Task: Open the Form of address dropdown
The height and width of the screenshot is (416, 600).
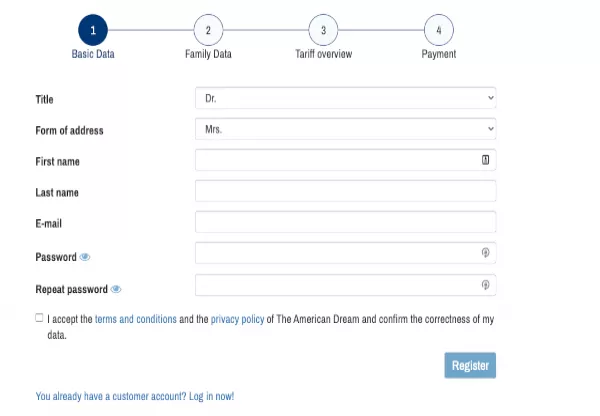Action: pyautogui.click(x=346, y=129)
